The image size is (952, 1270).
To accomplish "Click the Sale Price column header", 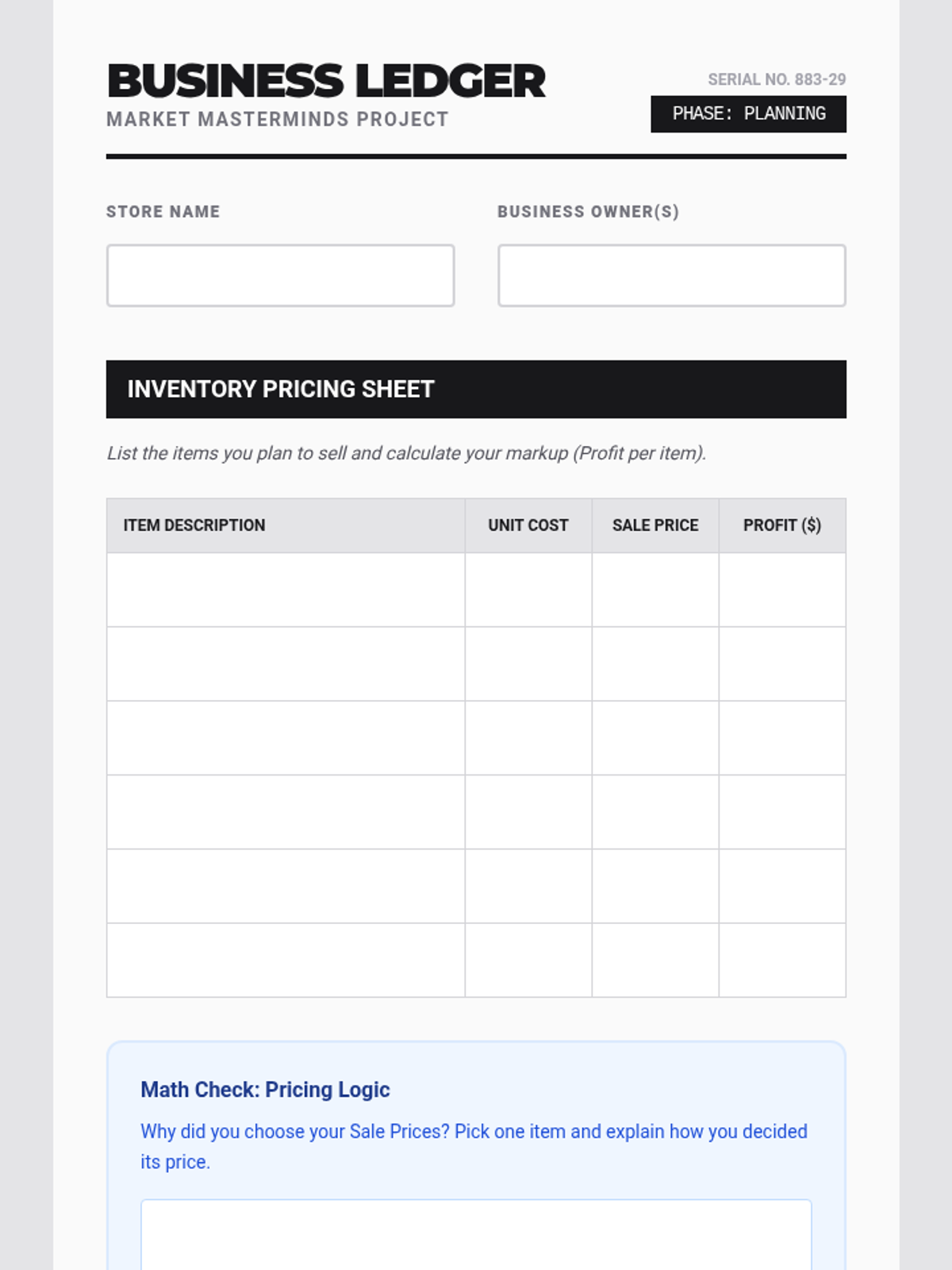I will click(655, 525).
